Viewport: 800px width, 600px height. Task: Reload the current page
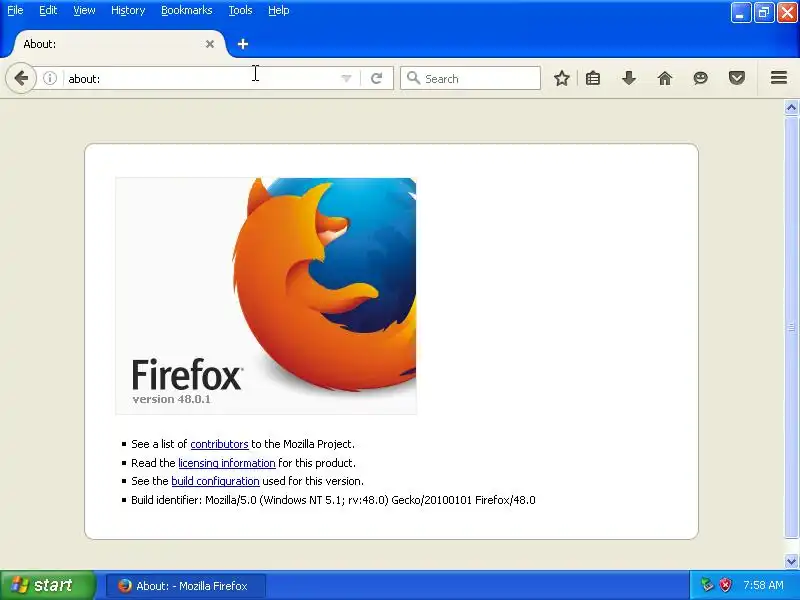click(x=377, y=78)
